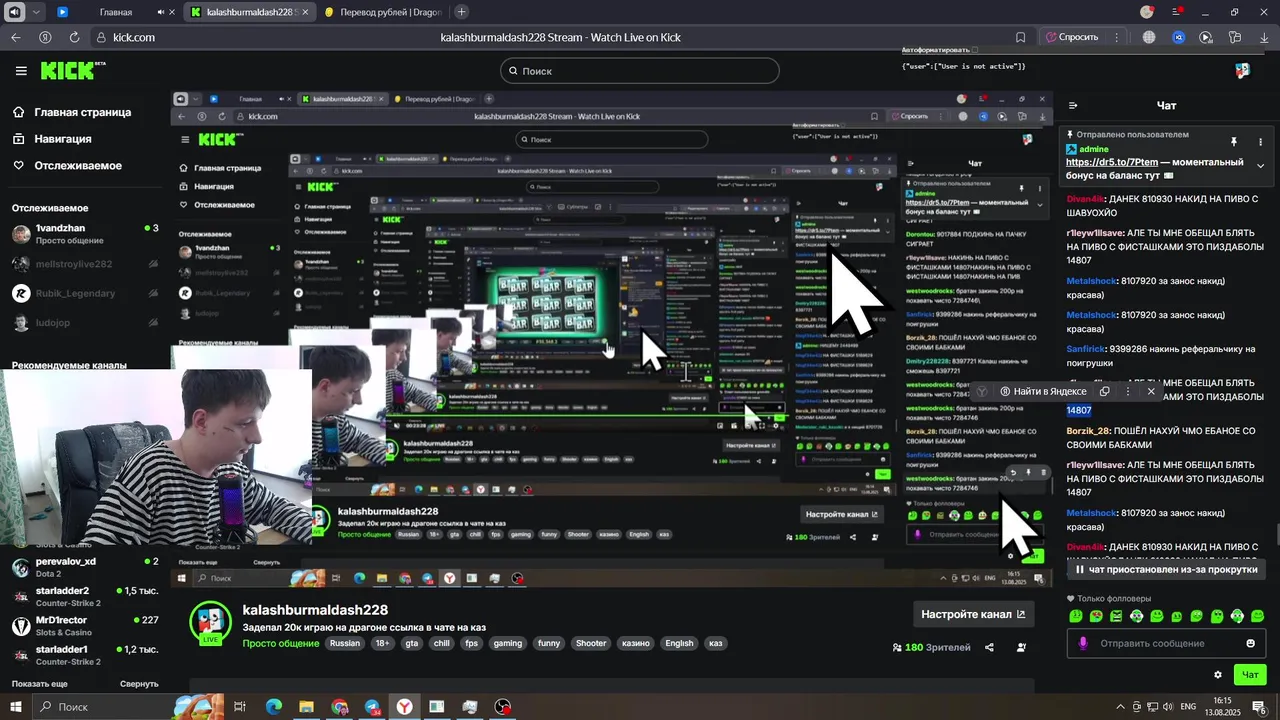Open 'Отслеживаемое' sidebar item
The height and width of the screenshot is (720, 1280).
[x=67, y=166]
